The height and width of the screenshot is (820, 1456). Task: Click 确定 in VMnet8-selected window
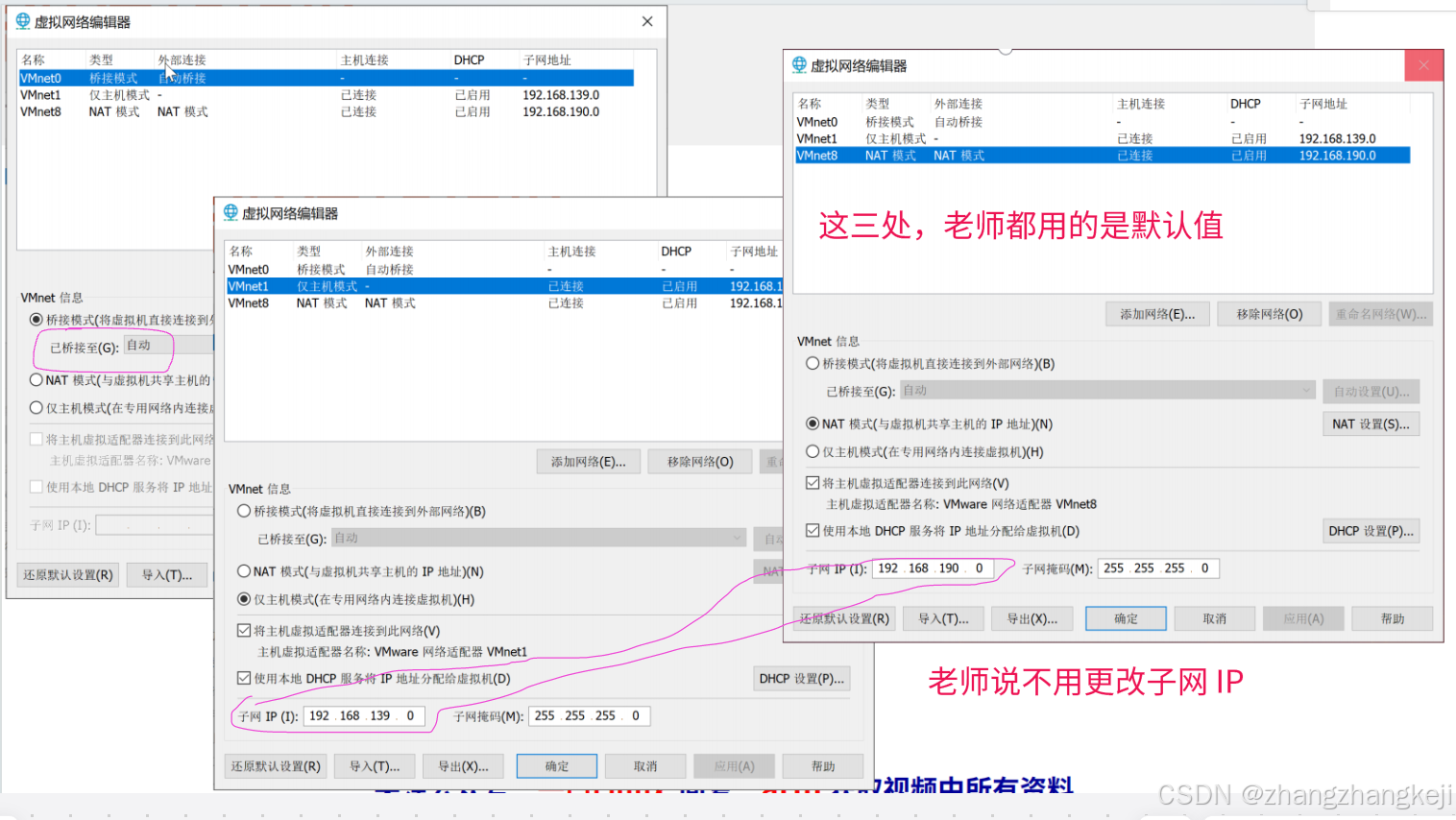click(x=1126, y=618)
